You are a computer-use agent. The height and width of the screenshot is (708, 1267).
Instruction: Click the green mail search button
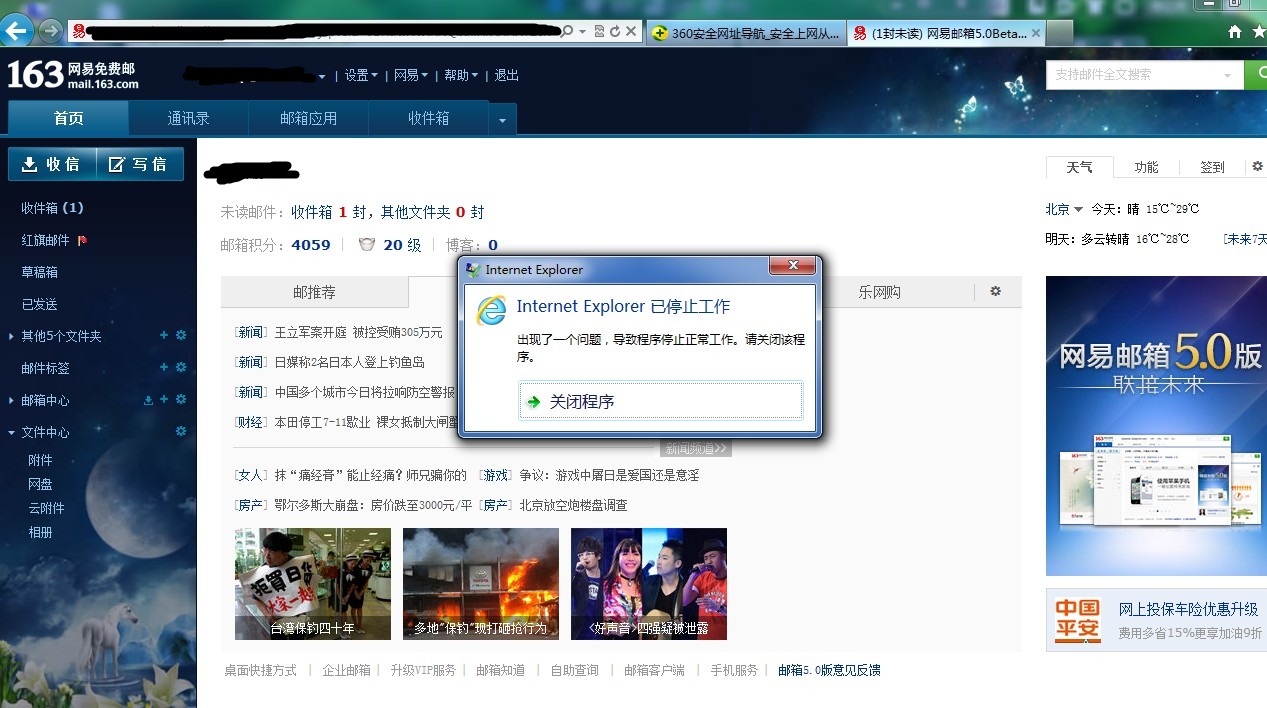(1255, 74)
